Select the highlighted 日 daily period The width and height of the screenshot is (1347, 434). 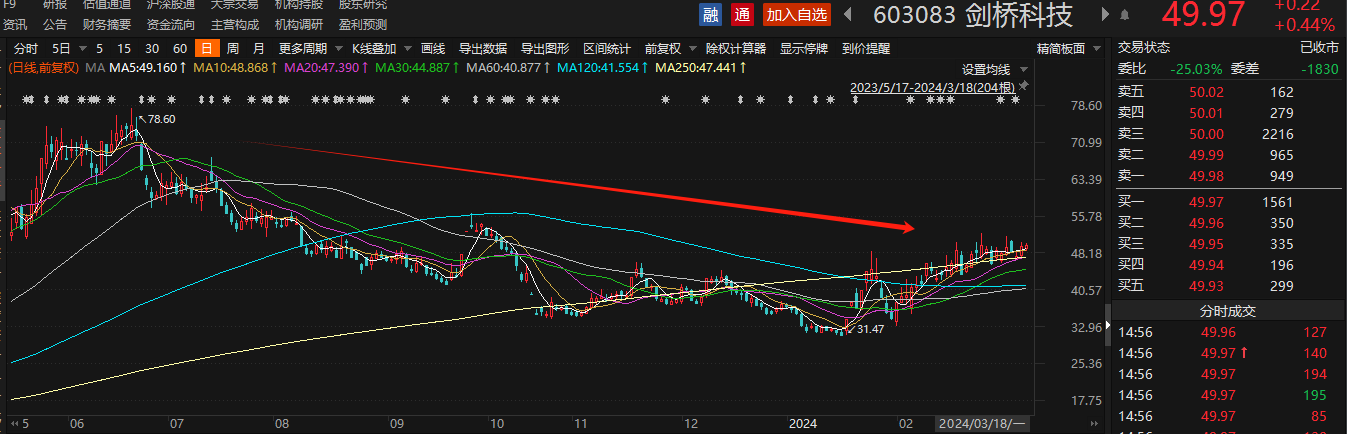(x=206, y=49)
